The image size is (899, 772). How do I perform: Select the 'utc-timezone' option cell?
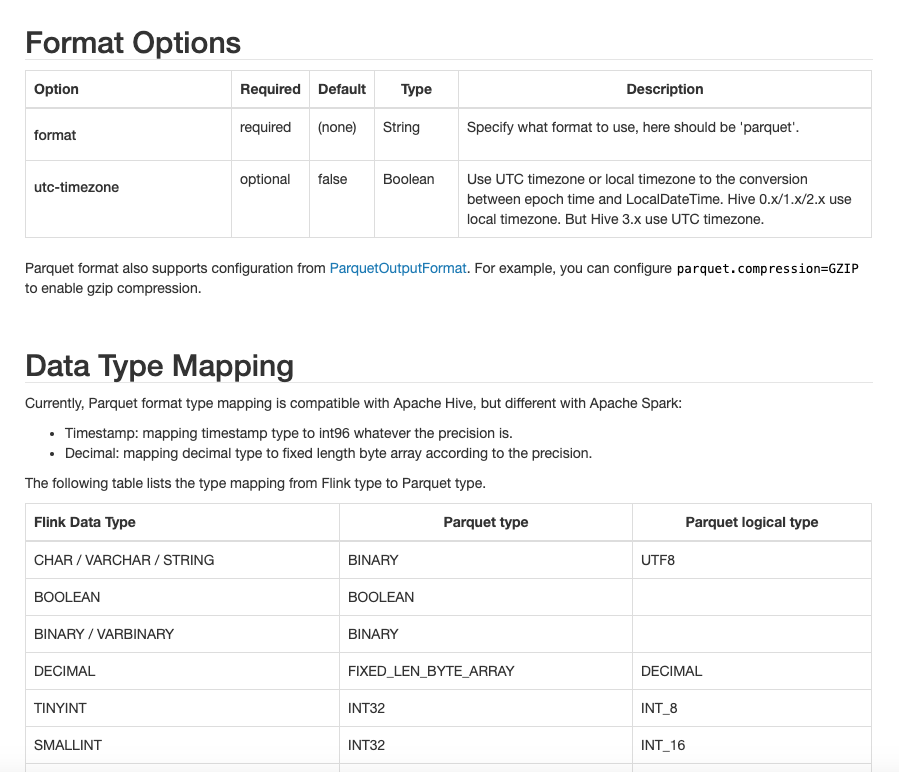(128, 199)
